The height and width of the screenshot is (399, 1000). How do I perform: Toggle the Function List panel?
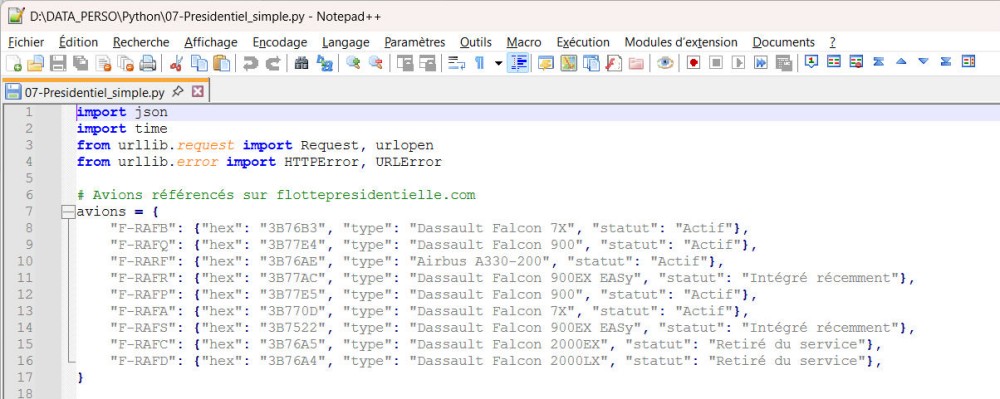(x=613, y=62)
